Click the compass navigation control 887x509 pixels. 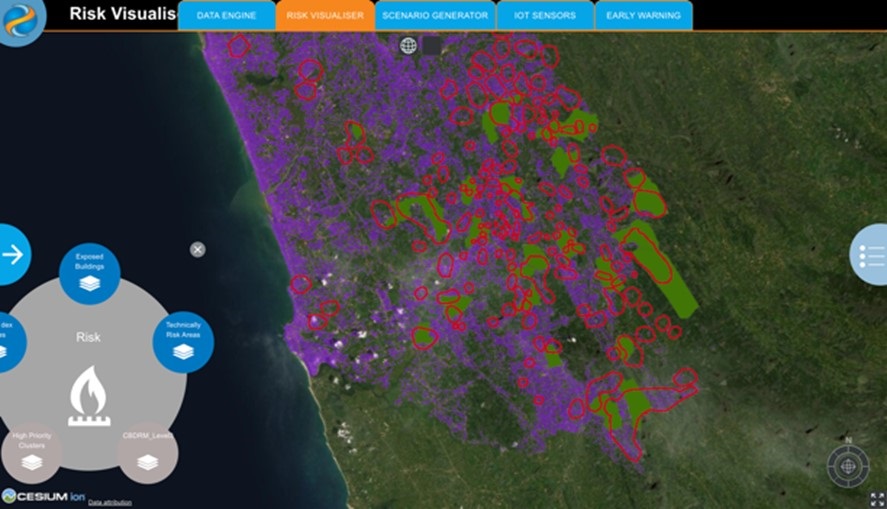pyautogui.click(x=847, y=465)
